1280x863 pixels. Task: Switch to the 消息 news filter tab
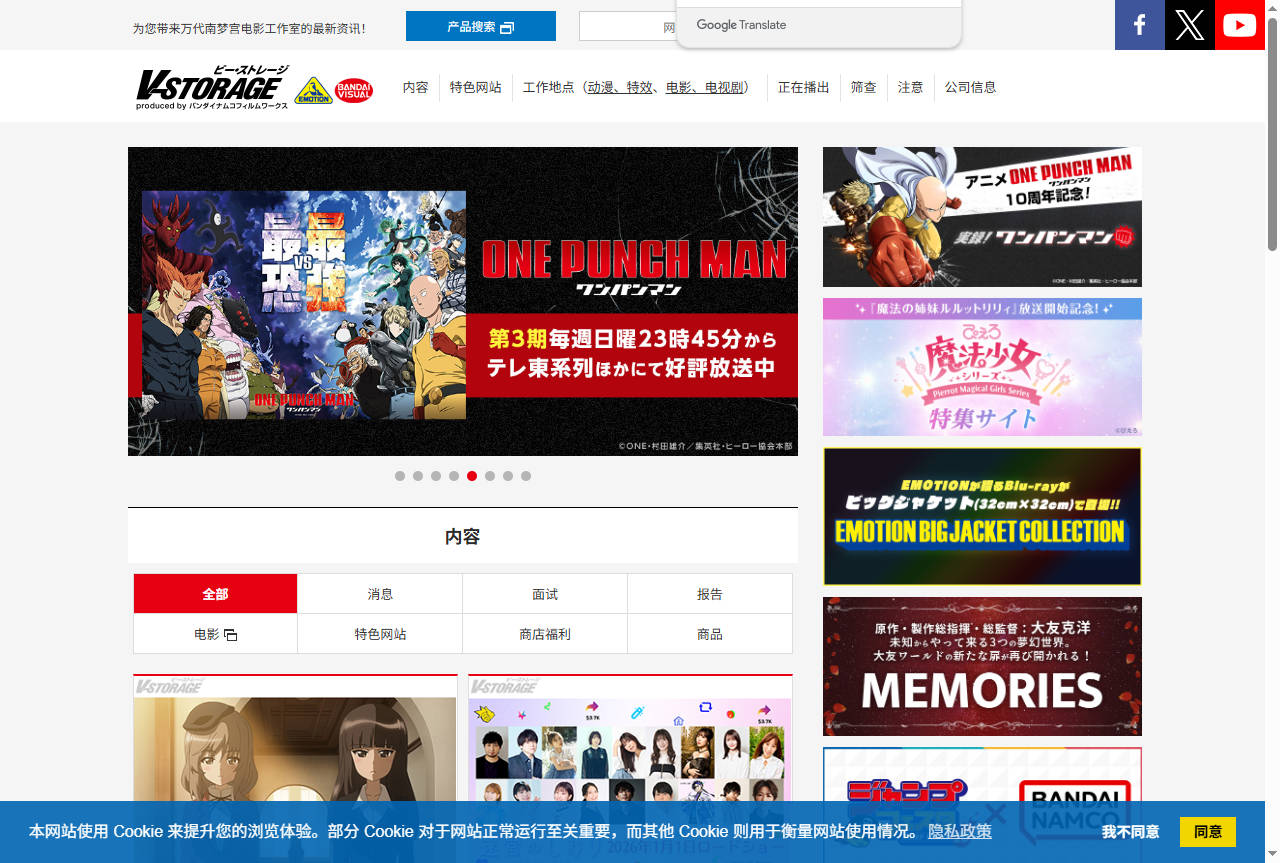[380, 594]
